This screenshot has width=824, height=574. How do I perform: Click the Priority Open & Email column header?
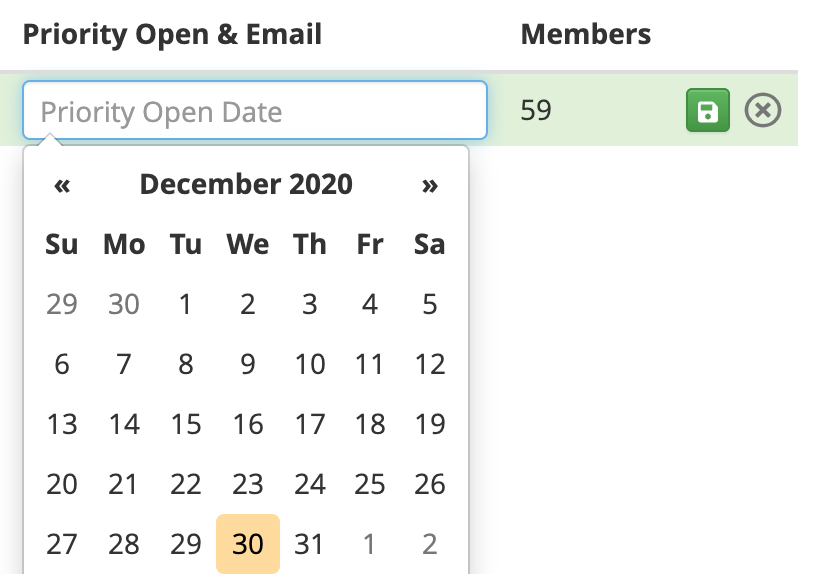pyautogui.click(x=172, y=35)
